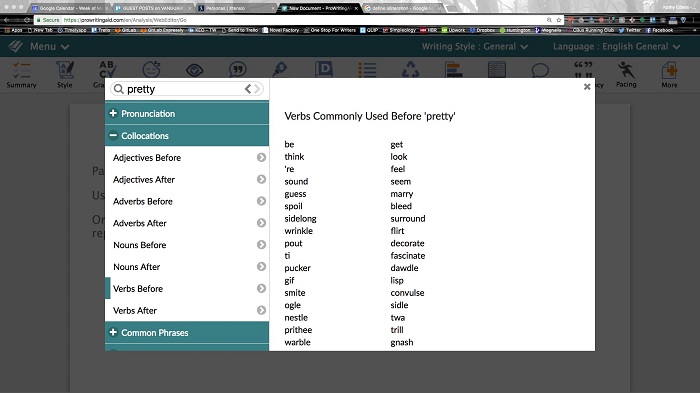This screenshot has width=700, height=393.
Task: Select Nouns After in Collocations
Action: [x=187, y=267]
